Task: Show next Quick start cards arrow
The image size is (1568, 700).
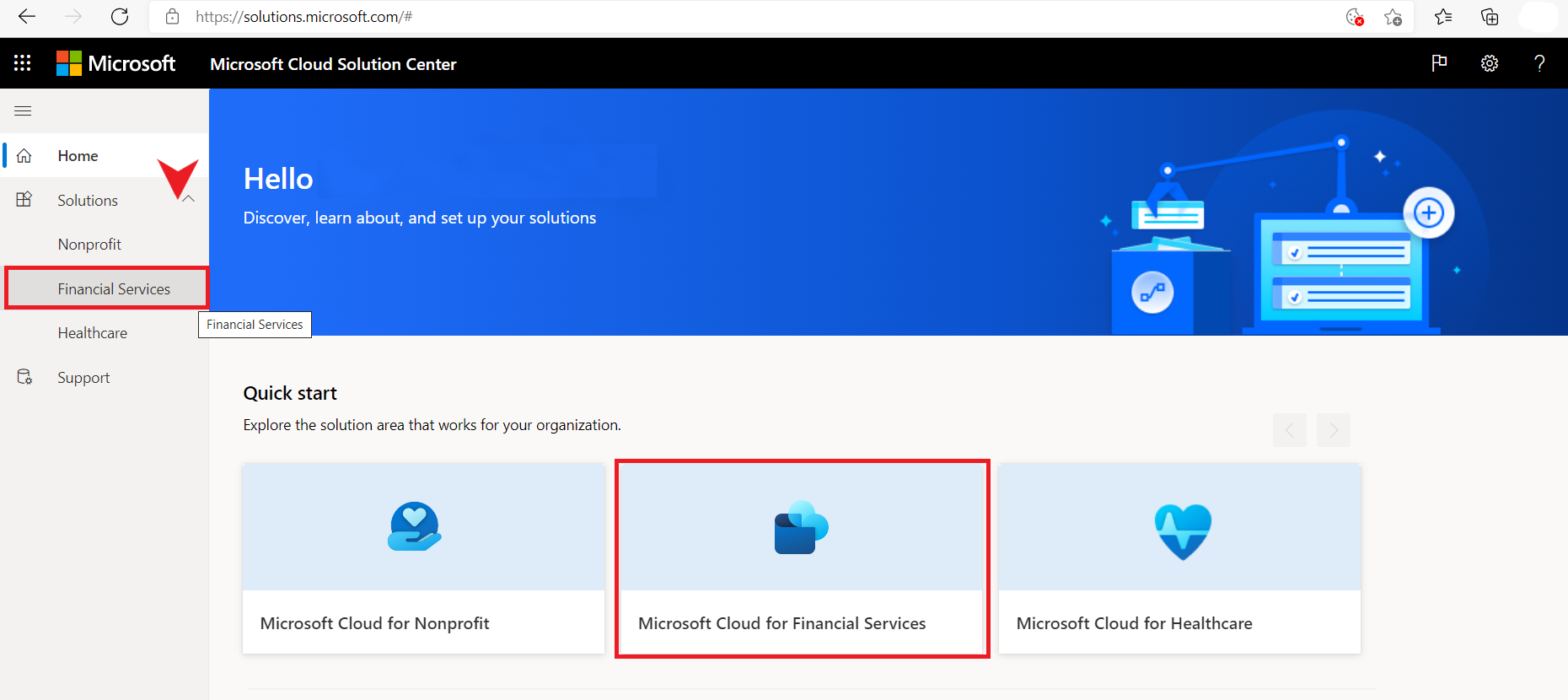Action: [1334, 430]
